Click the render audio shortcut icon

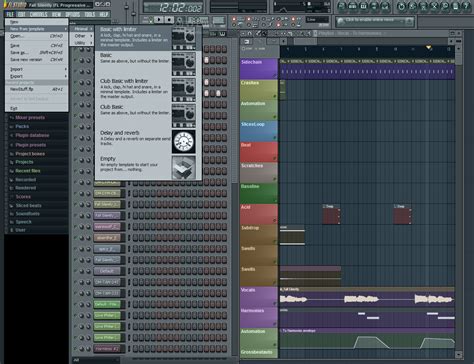click(423, 6)
